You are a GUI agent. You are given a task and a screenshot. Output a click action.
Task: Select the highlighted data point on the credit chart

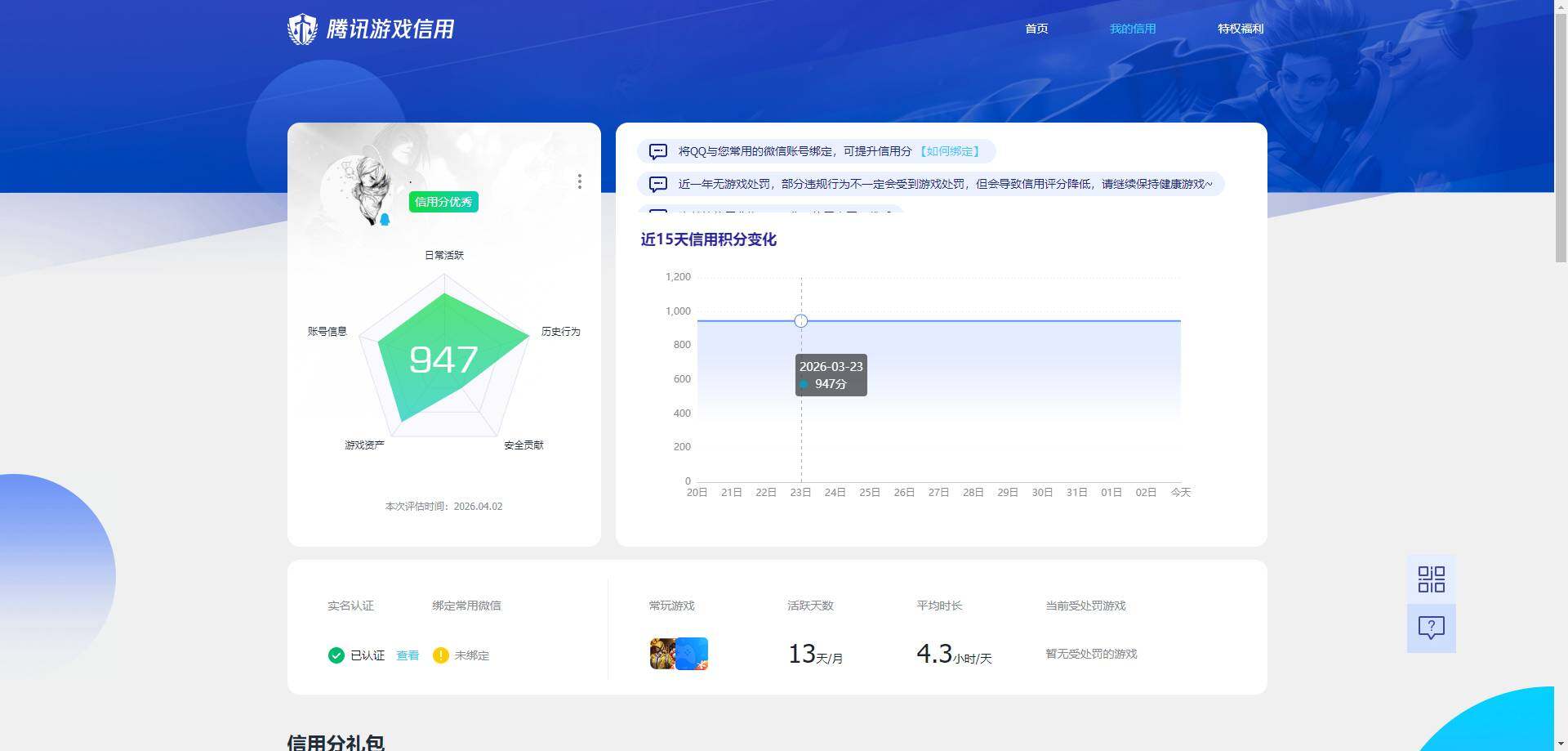800,321
